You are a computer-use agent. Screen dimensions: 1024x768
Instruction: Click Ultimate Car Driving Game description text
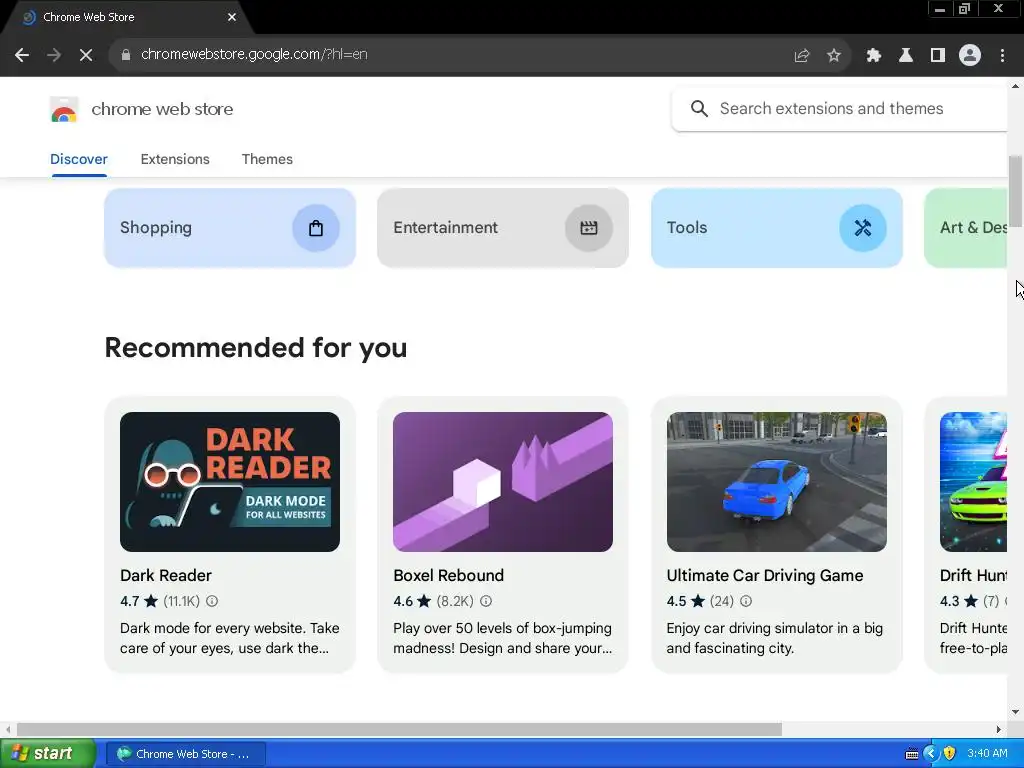point(775,638)
